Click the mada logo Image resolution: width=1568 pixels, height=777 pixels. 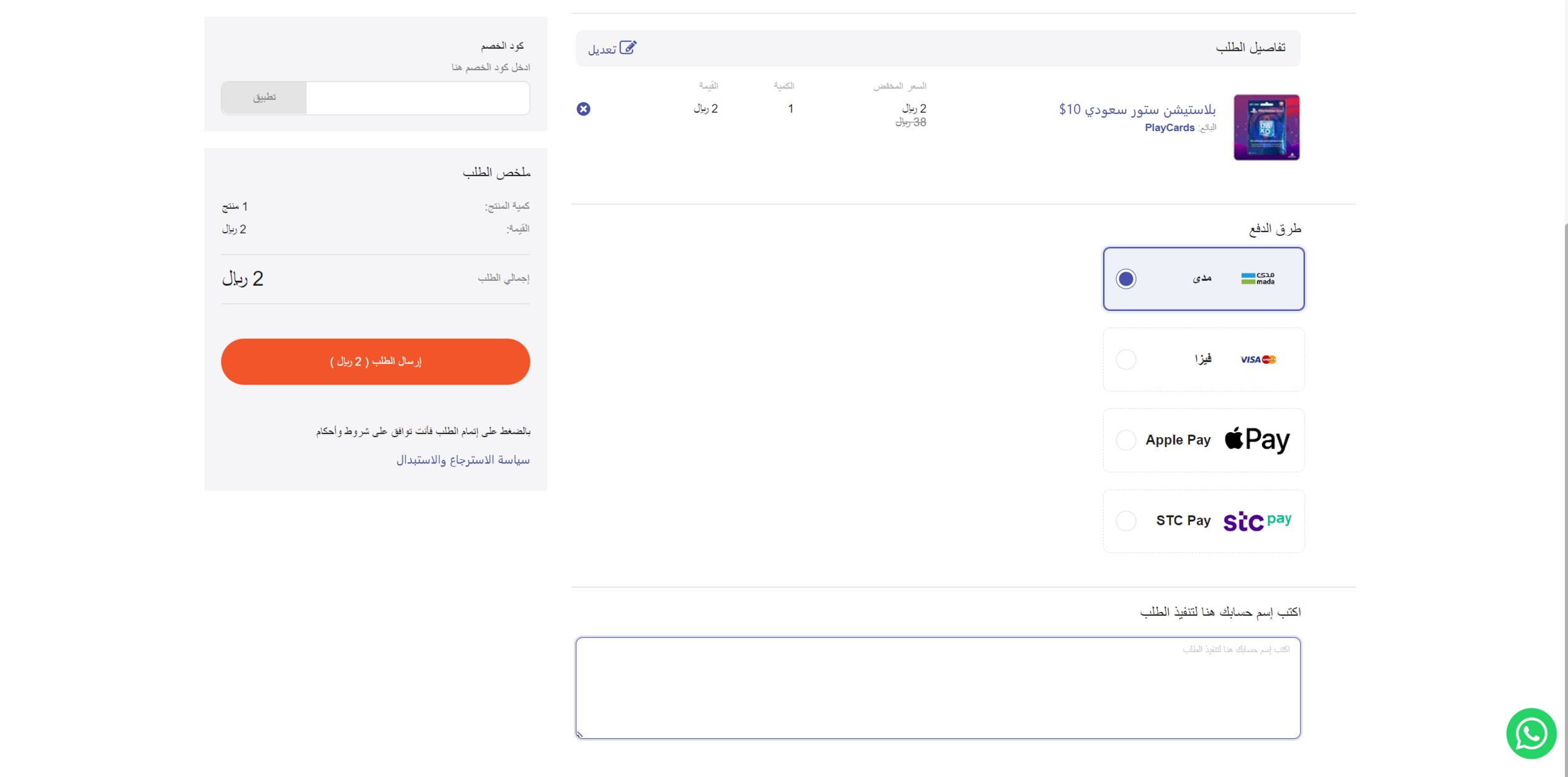point(1258,278)
